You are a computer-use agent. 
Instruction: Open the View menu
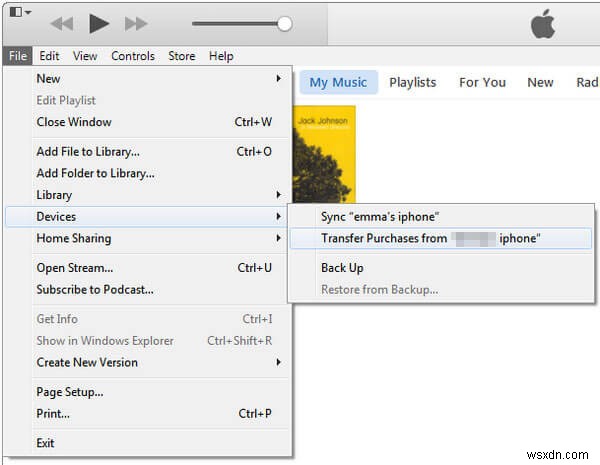(x=85, y=56)
